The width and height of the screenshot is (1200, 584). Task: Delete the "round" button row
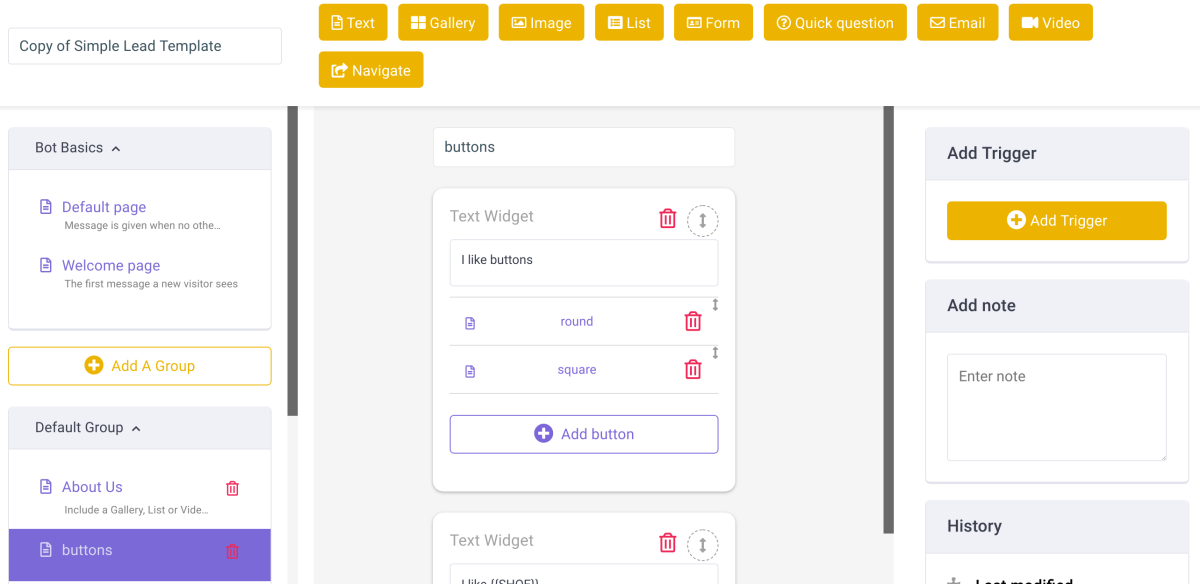tap(693, 321)
